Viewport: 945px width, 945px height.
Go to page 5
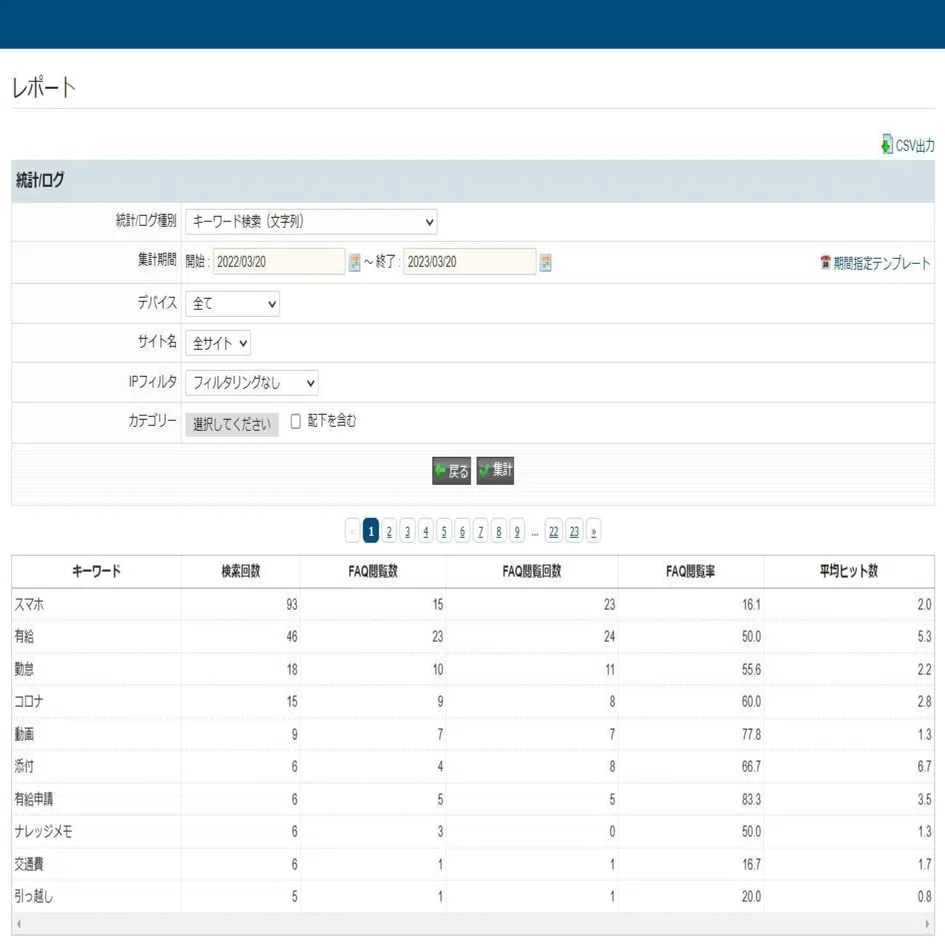[444, 531]
